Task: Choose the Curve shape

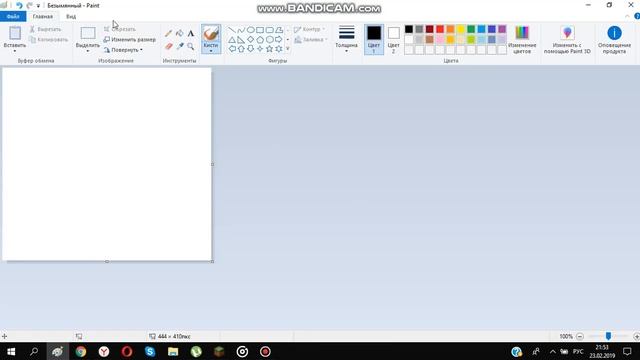Action: point(241,30)
